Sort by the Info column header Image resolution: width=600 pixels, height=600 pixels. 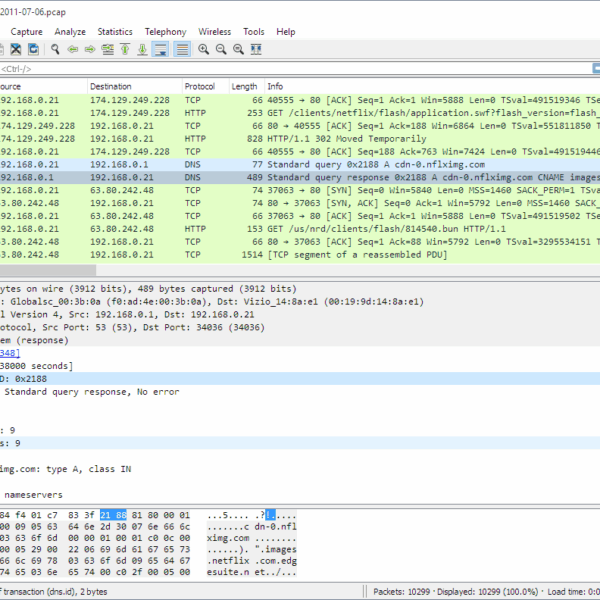point(432,86)
